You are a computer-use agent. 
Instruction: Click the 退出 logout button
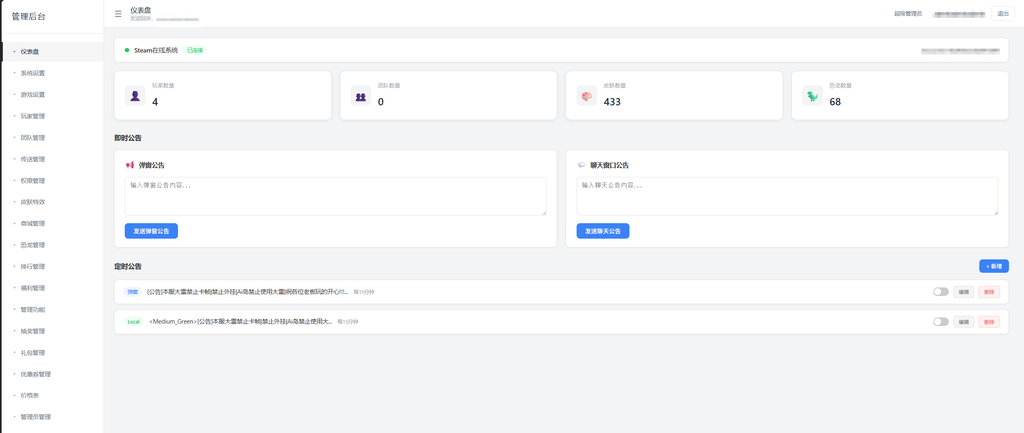click(x=1003, y=14)
